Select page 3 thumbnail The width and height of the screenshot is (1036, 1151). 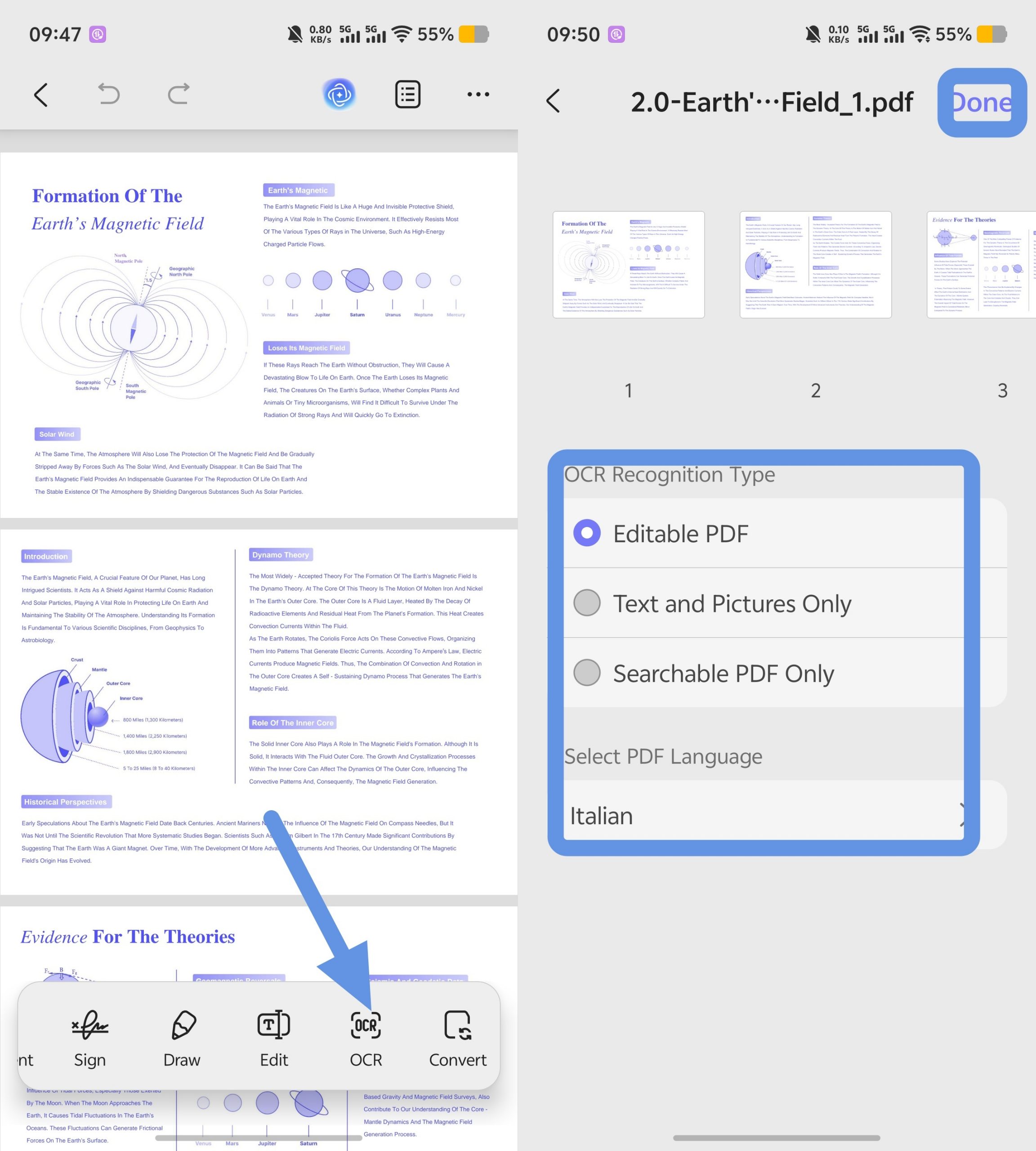pos(981,265)
